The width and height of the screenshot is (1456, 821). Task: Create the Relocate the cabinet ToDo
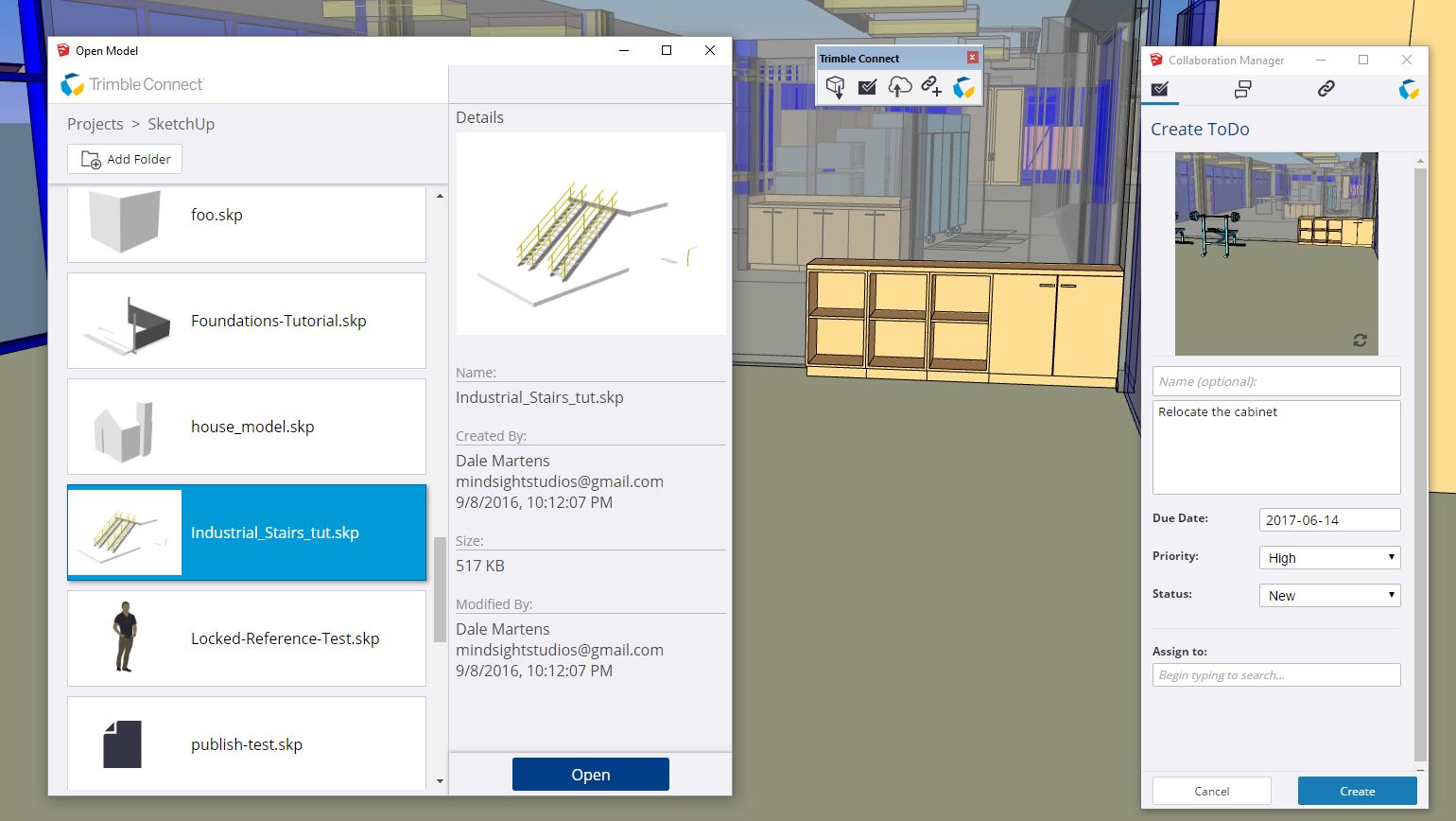click(x=1357, y=791)
